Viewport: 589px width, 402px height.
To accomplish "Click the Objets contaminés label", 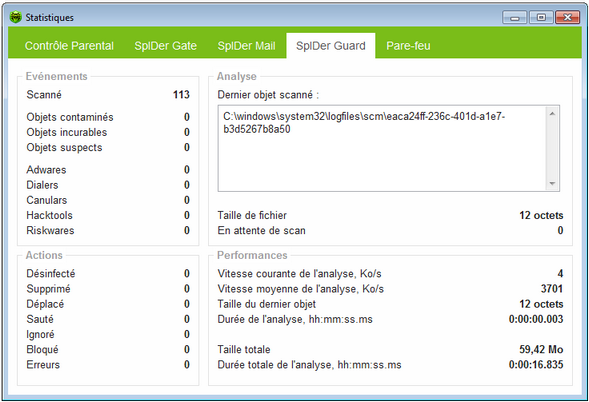I will 70,117.
